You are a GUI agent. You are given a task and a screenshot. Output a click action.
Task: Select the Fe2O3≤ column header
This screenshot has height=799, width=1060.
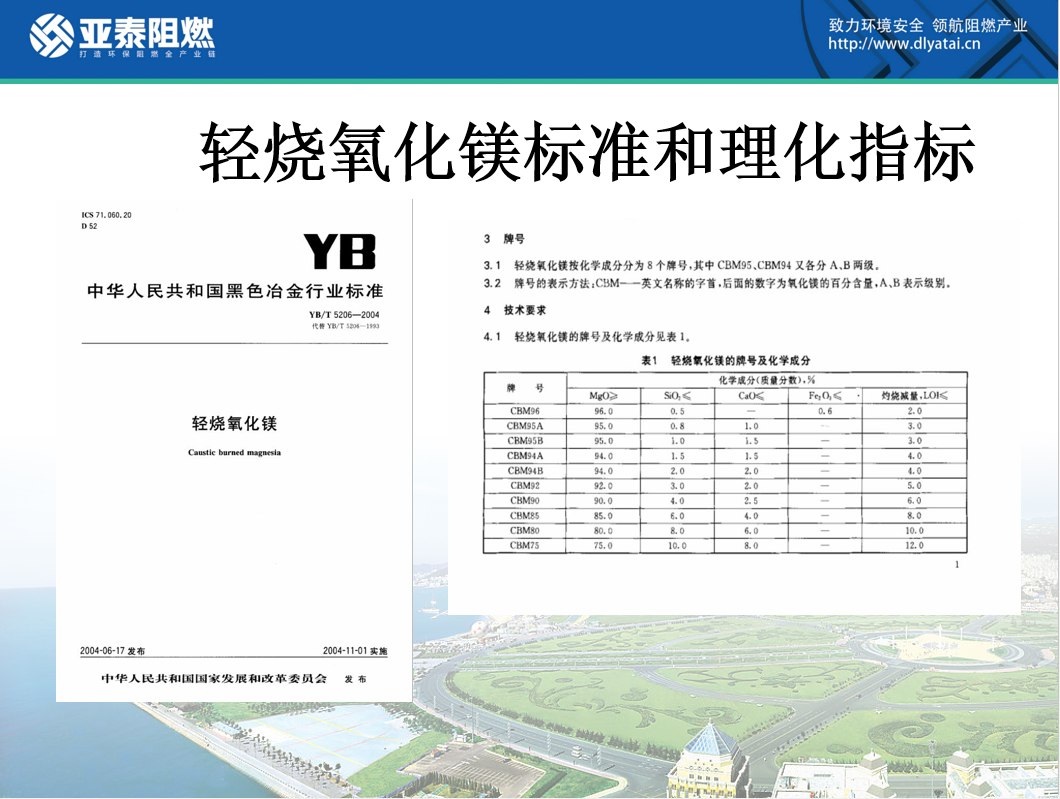point(825,395)
